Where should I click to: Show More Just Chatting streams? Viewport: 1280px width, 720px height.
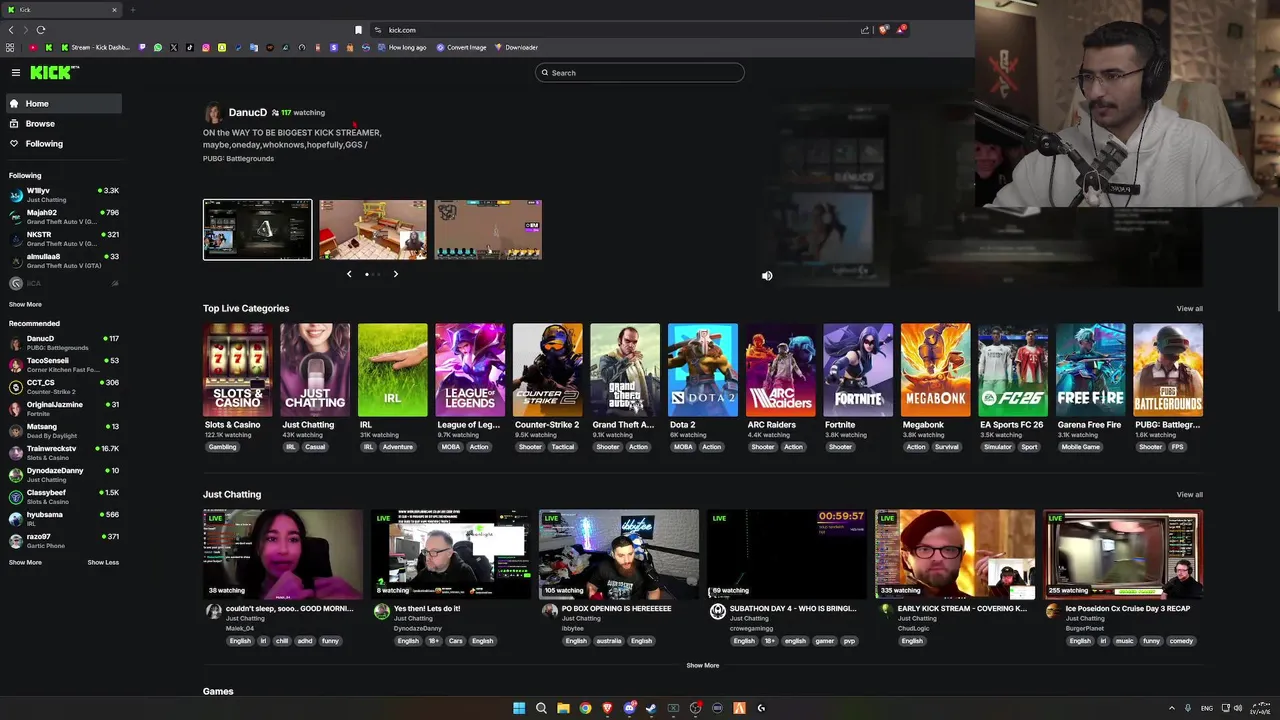coord(702,665)
